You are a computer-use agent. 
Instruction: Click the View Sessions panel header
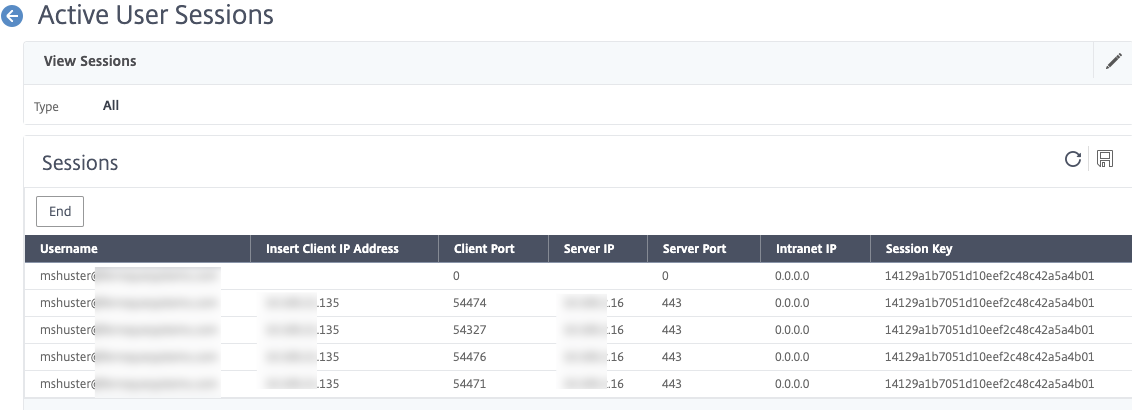point(90,61)
